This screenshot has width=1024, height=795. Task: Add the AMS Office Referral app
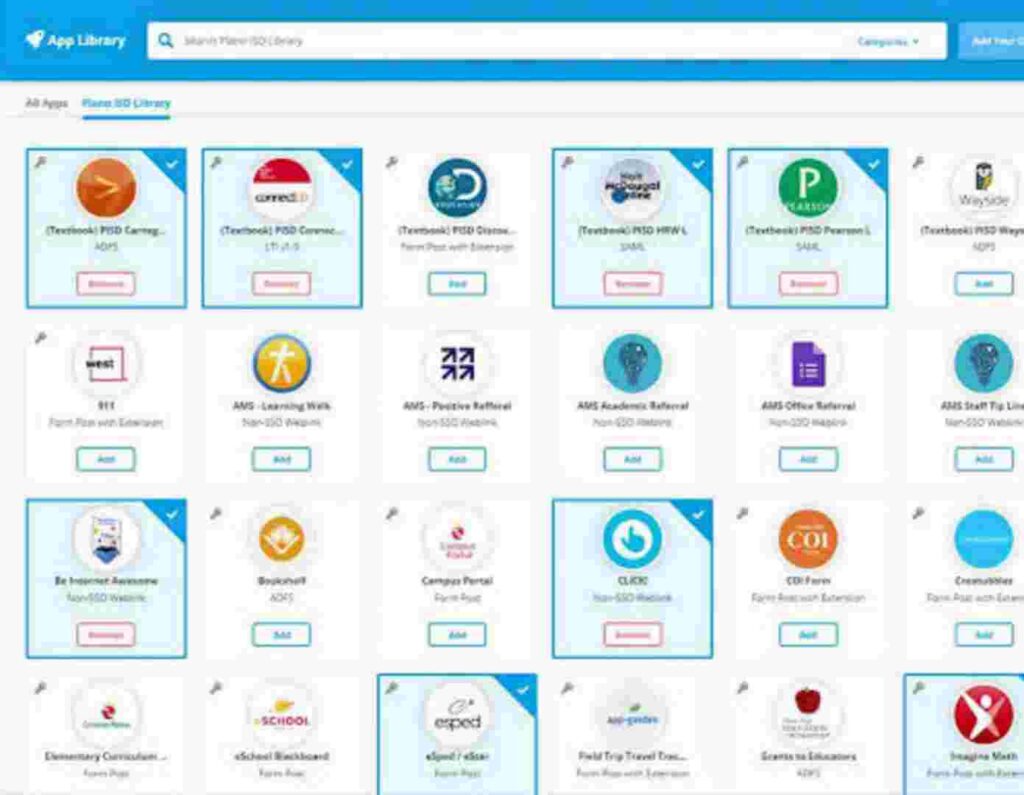point(808,459)
